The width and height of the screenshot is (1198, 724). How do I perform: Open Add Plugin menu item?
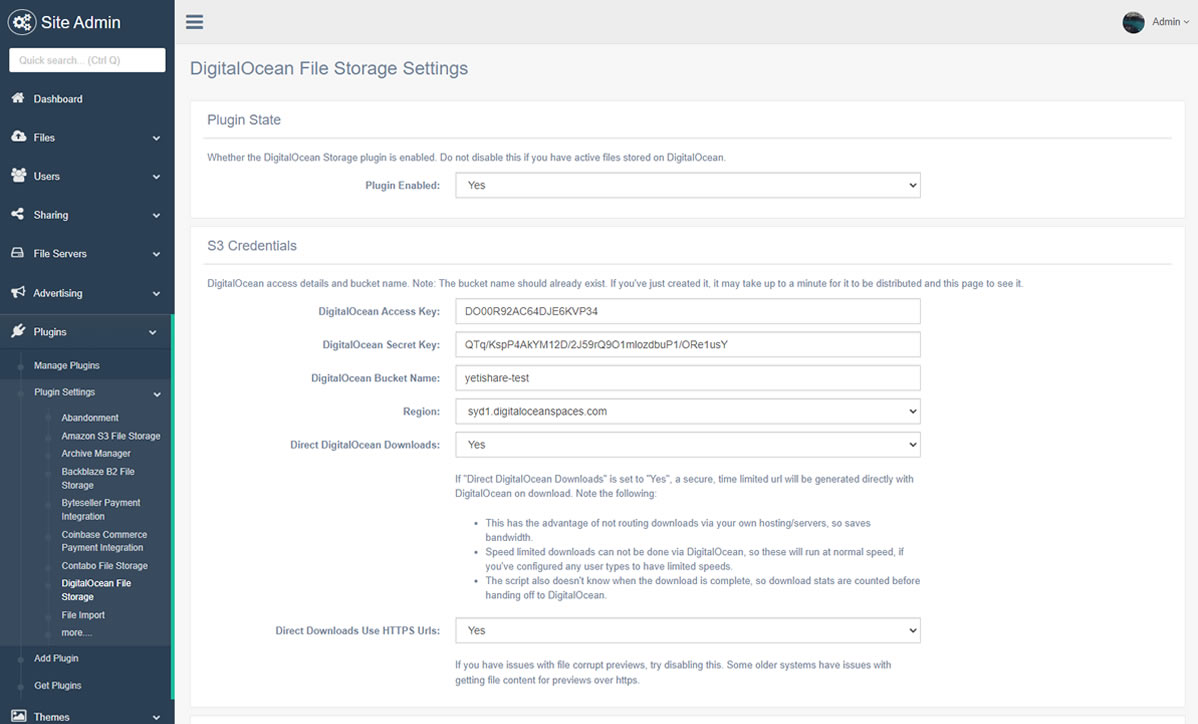(56, 658)
